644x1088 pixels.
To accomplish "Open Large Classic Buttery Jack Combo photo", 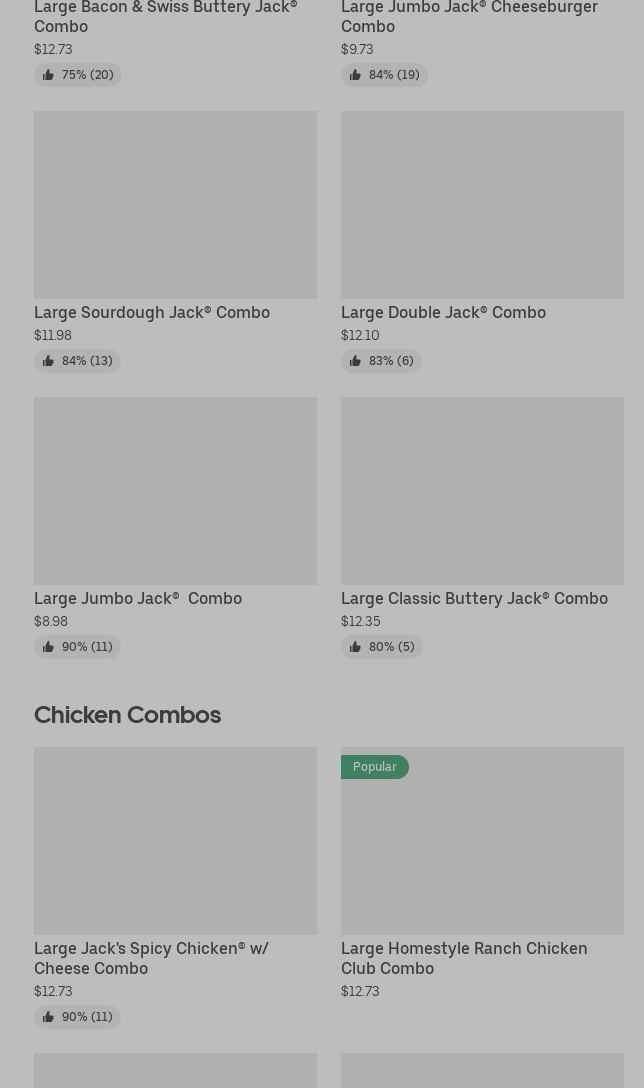I will point(482,491).
